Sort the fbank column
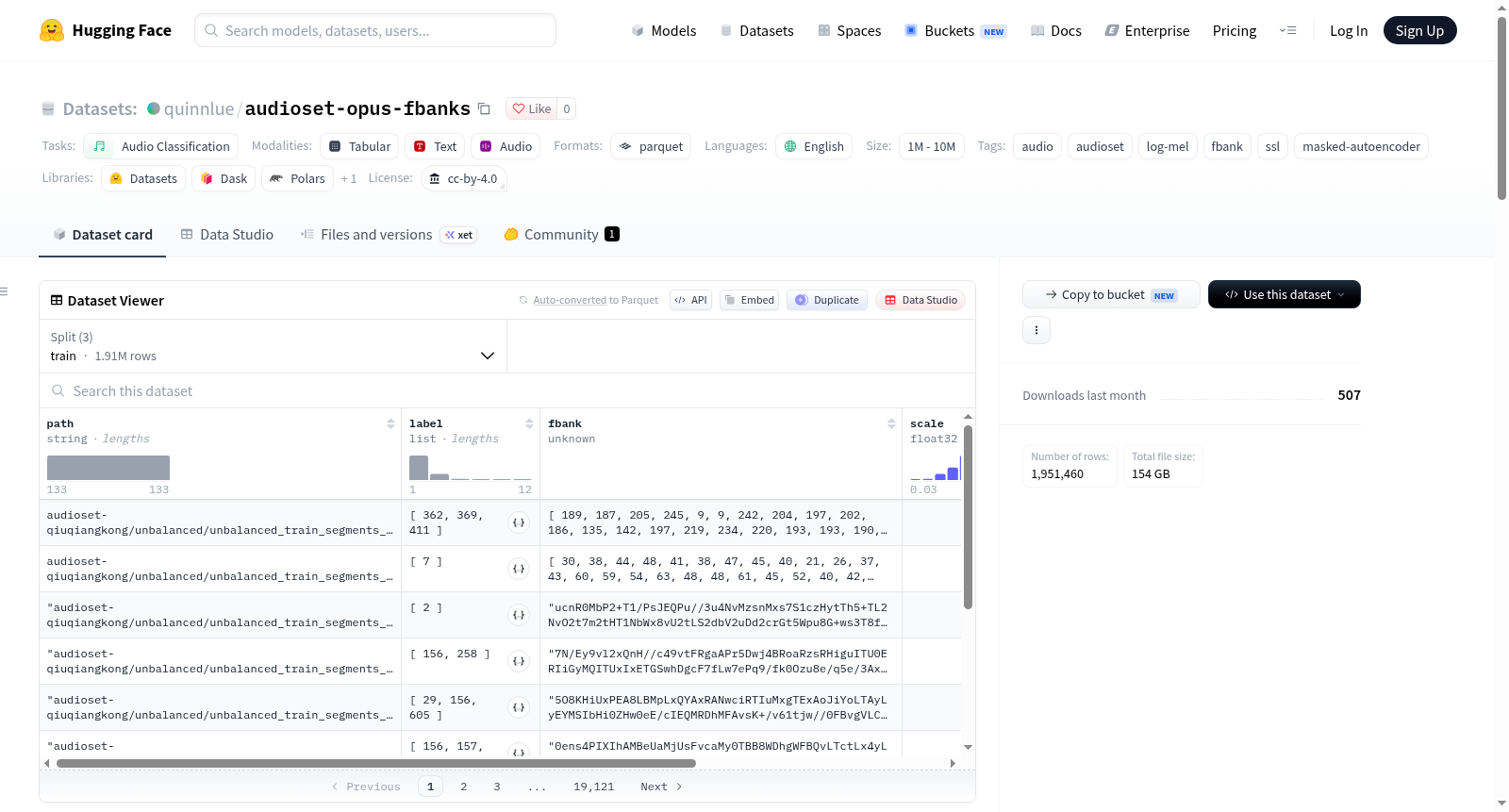 point(891,424)
